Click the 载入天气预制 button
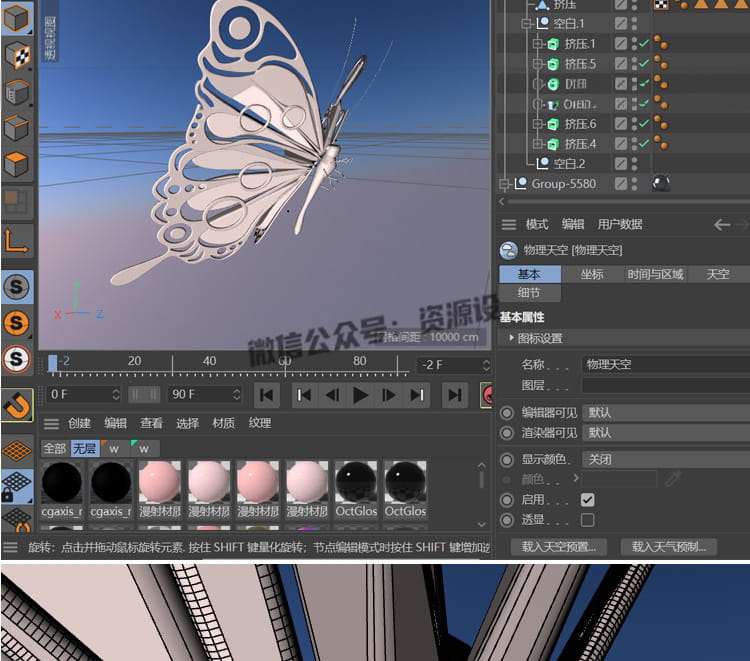This screenshot has width=750, height=661. pyautogui.click(x=668, y=547)
